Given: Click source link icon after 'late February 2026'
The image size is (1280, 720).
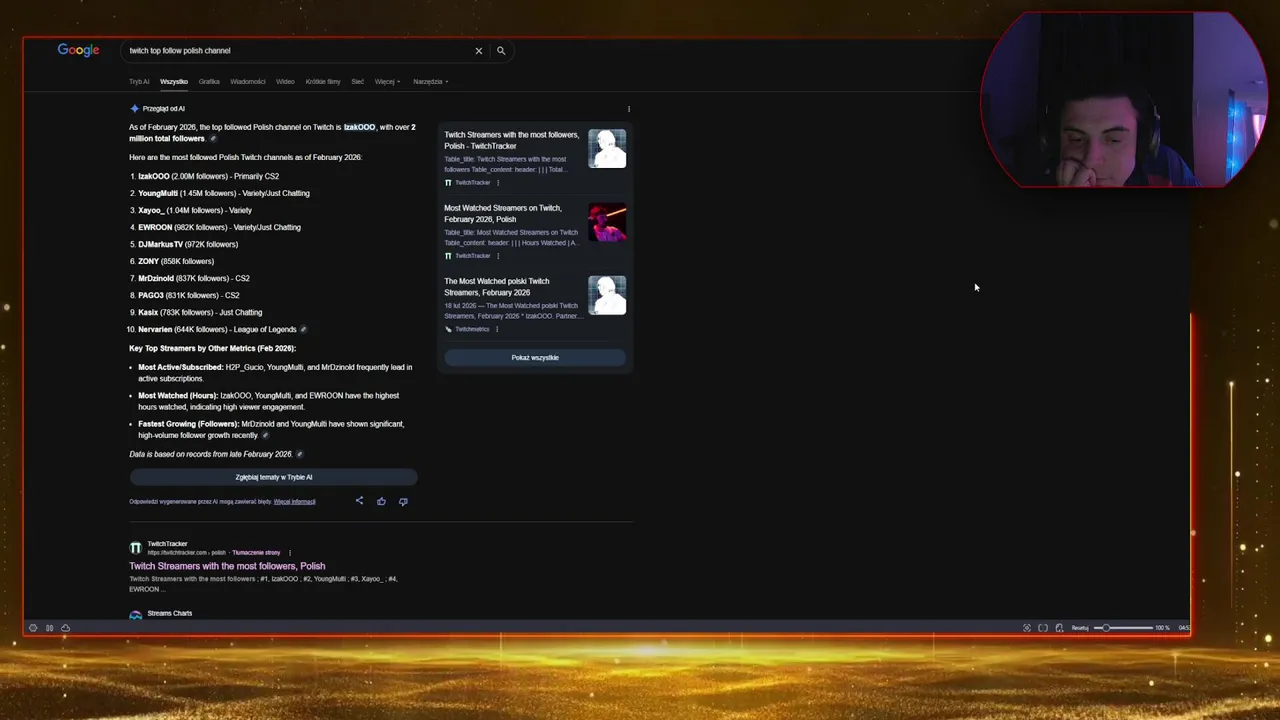Looking at the screenshot, I should coord(299,454).
